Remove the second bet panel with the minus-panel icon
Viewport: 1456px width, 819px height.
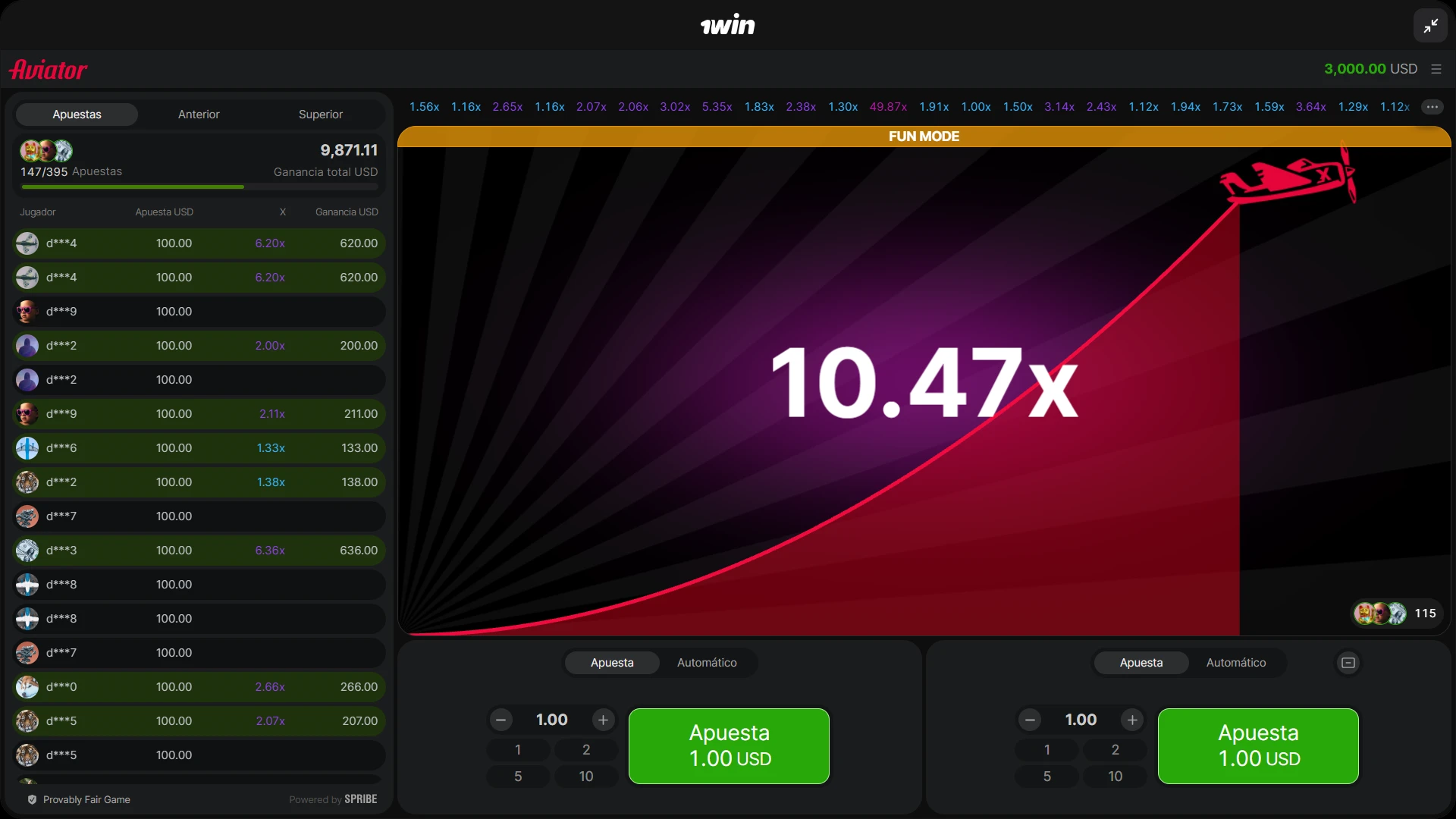click(x=1348, y=662)
